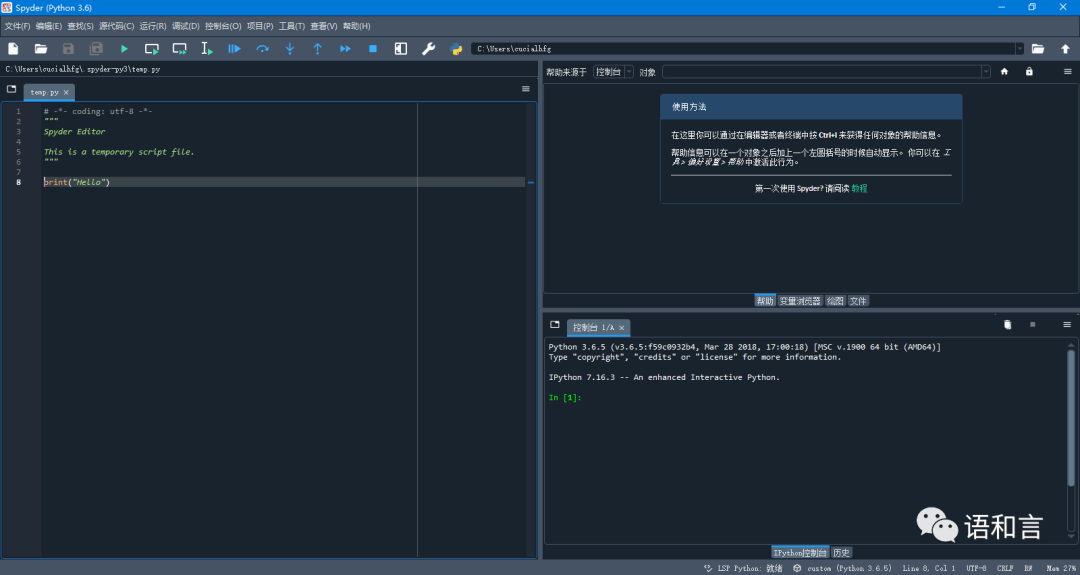Select the 控制台 1/A console tab
The width and height of the screenshot is (1080, 575).
[598, 328]
